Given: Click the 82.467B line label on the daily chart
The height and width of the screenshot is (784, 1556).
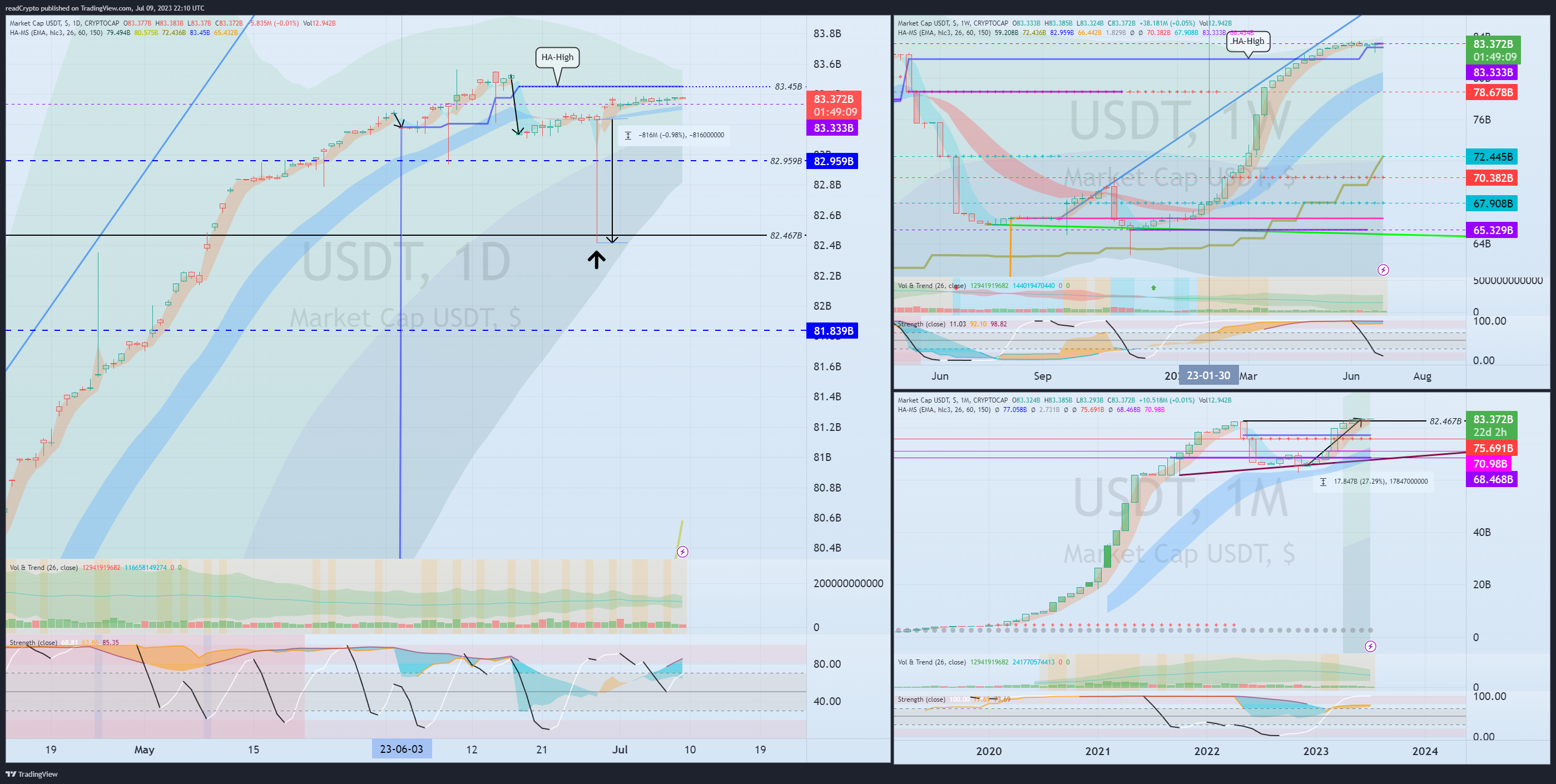Looking at the screenshot, I should point(786,236).
